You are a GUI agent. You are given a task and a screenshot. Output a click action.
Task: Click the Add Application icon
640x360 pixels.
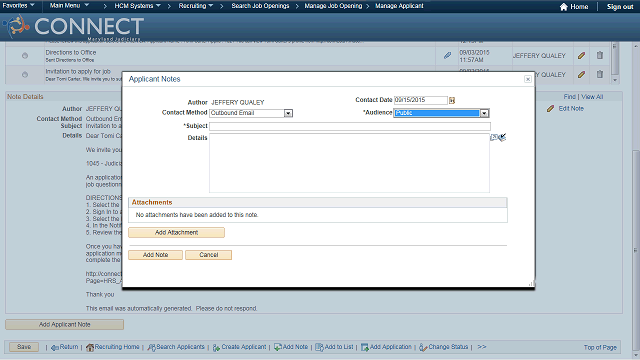(x=364, y=347)
